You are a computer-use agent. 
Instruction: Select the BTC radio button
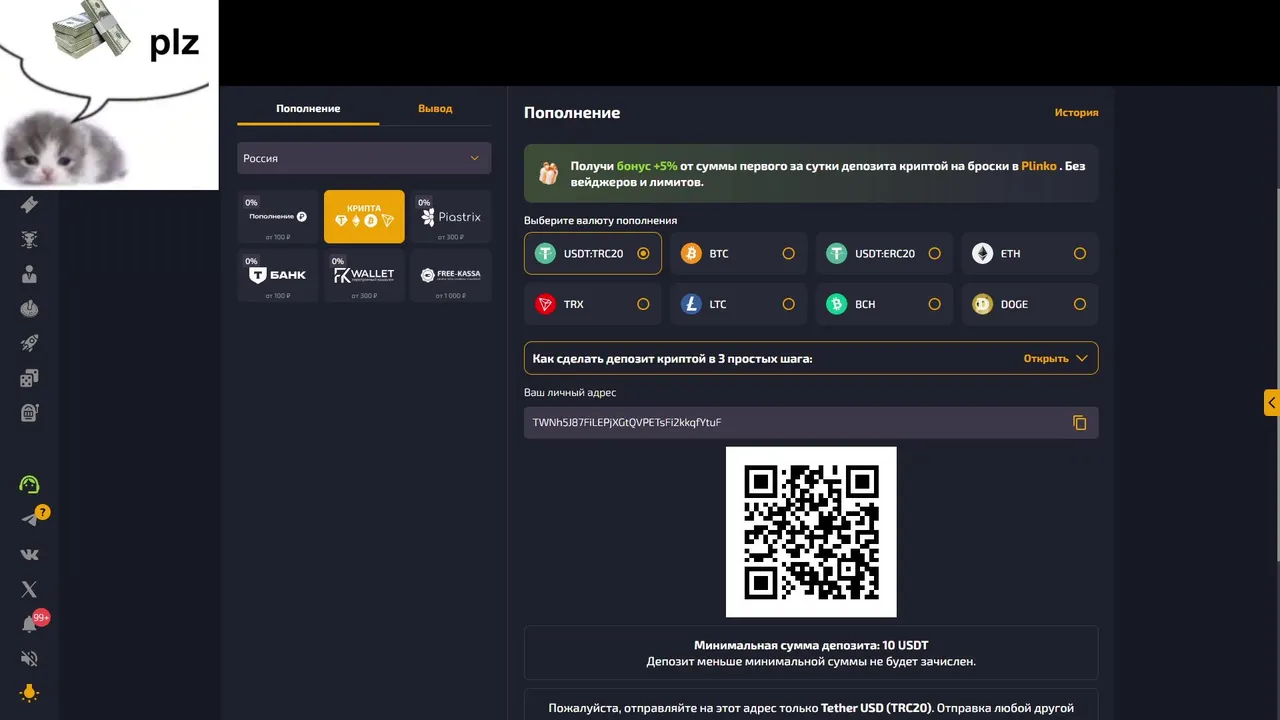click(x=789, y=254)
